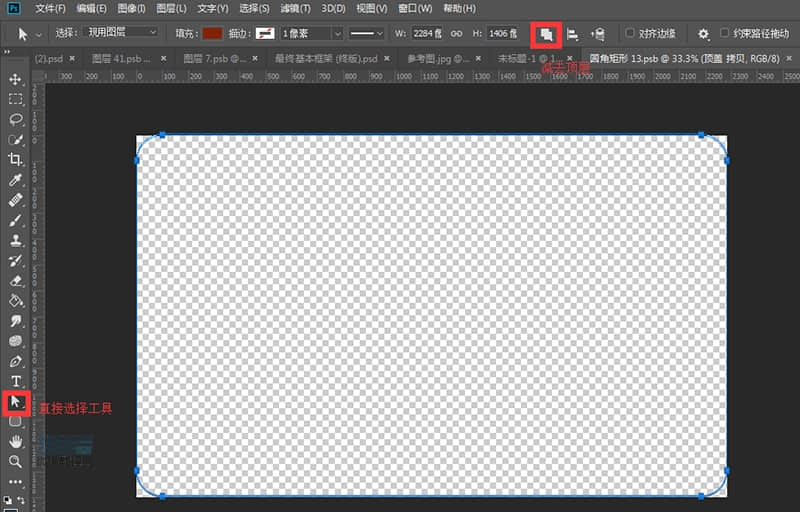Screen dimensions: 800x512
Task: Toggle the width-height link icon
Action: pyautogui.click(x=456, y=33)
